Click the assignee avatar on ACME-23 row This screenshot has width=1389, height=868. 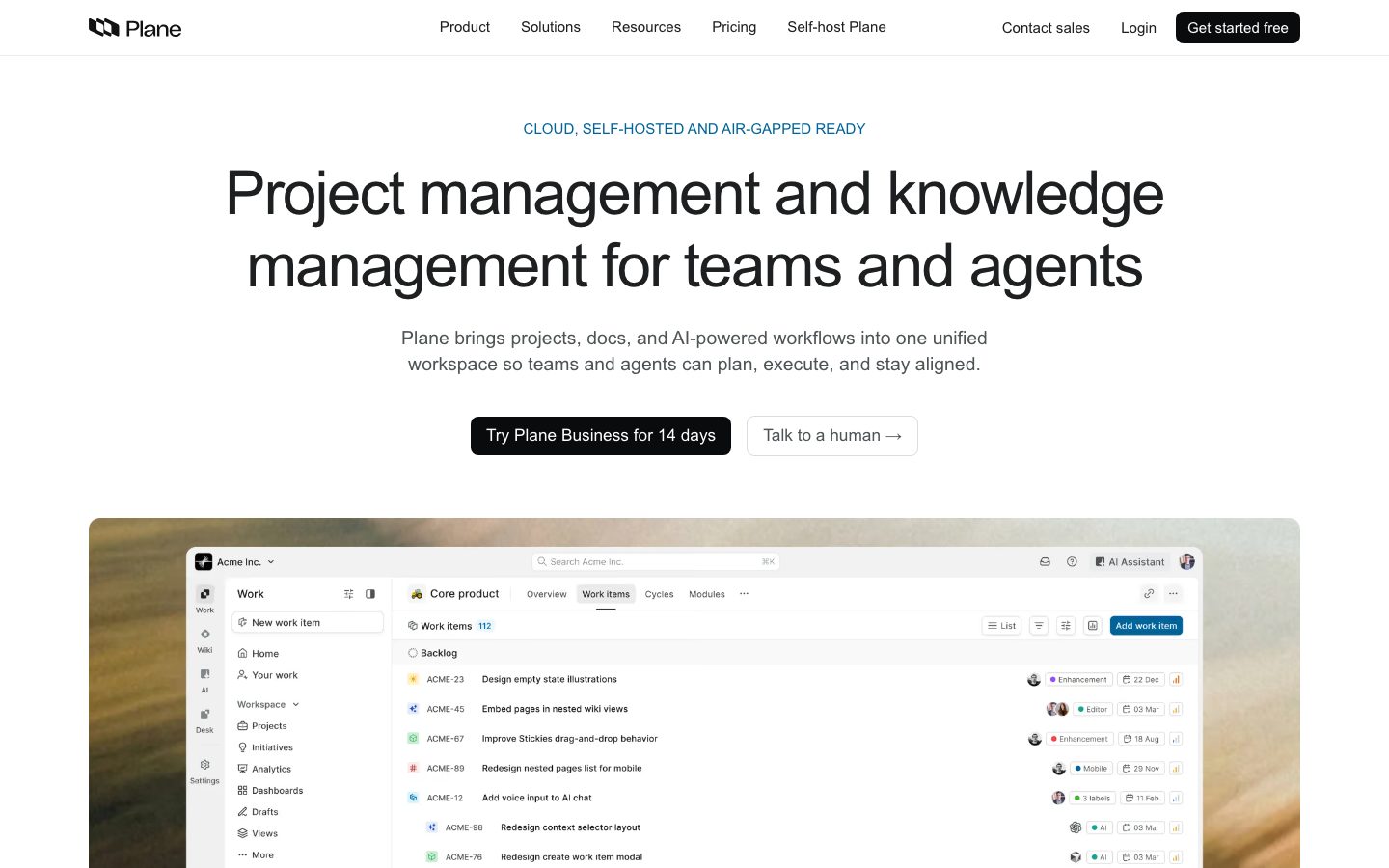tap(1034, 679)
